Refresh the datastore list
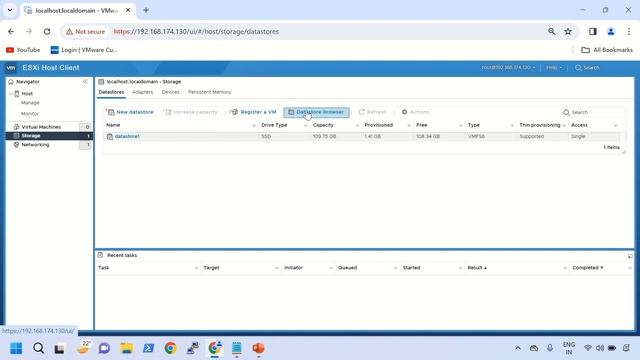Viewport: 640px width, 360px height. 372,112
